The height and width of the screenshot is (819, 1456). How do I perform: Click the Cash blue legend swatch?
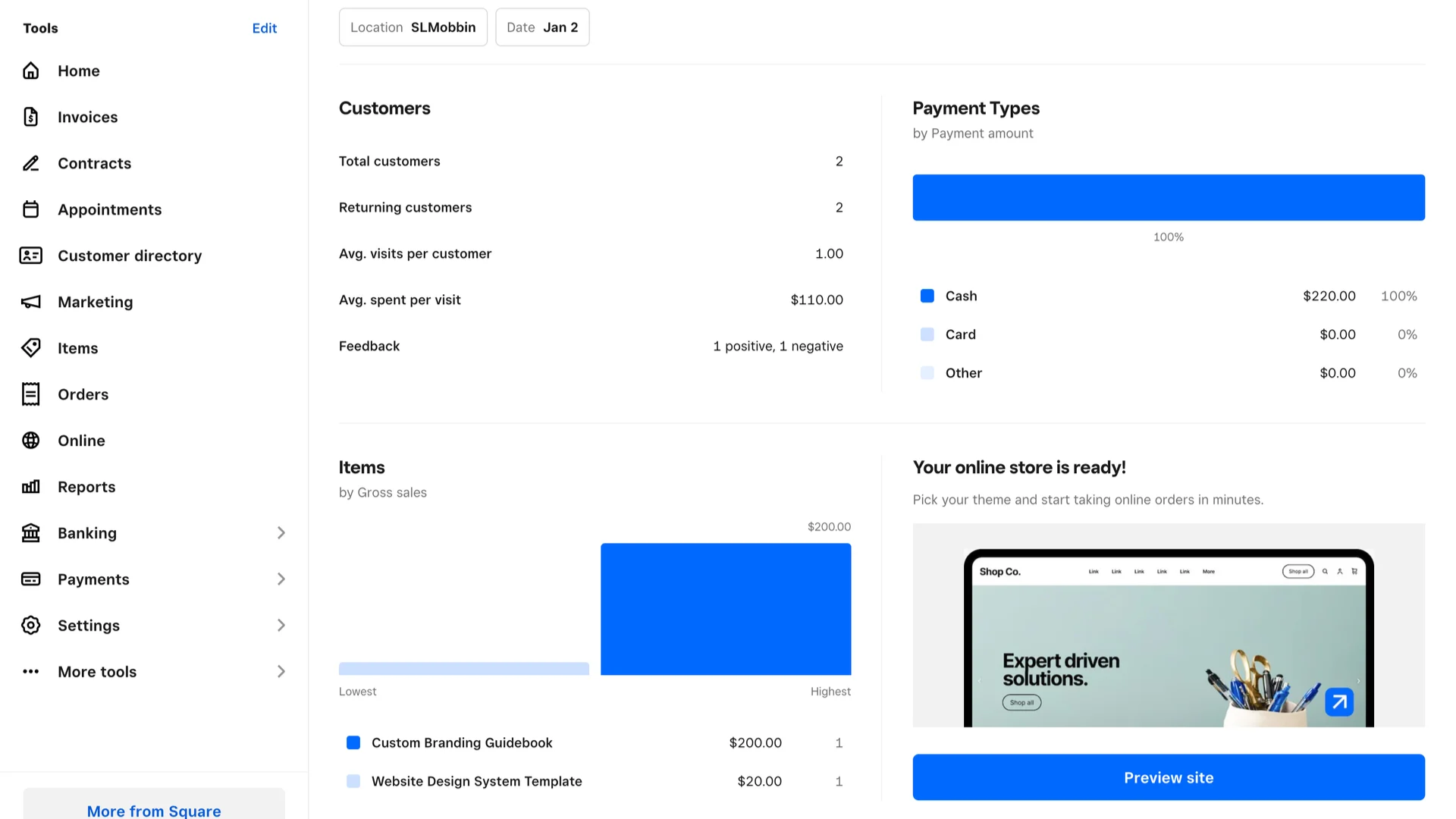[x=927, y=296]
